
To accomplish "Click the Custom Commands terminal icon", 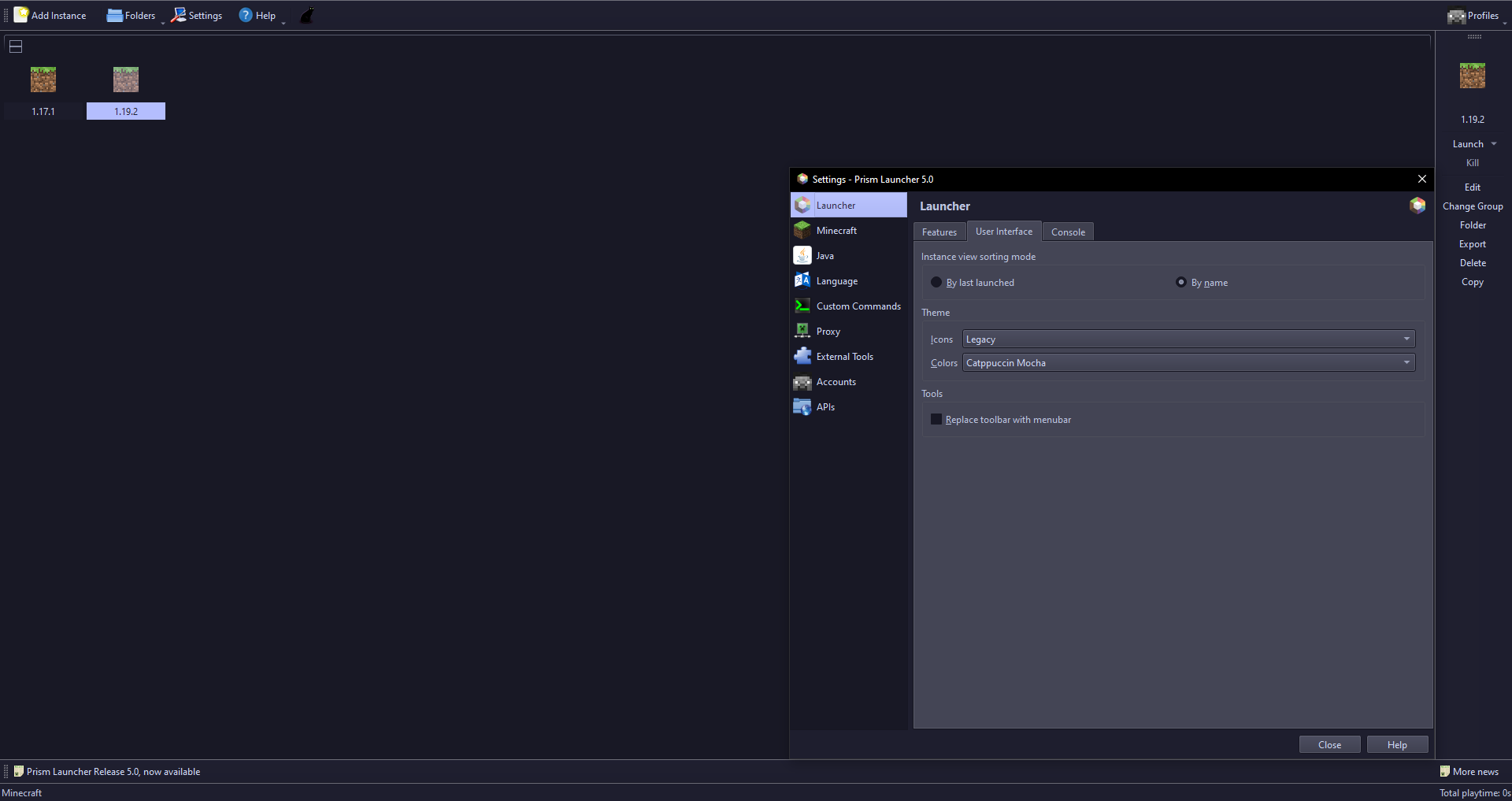I will [x=802, y=306].
